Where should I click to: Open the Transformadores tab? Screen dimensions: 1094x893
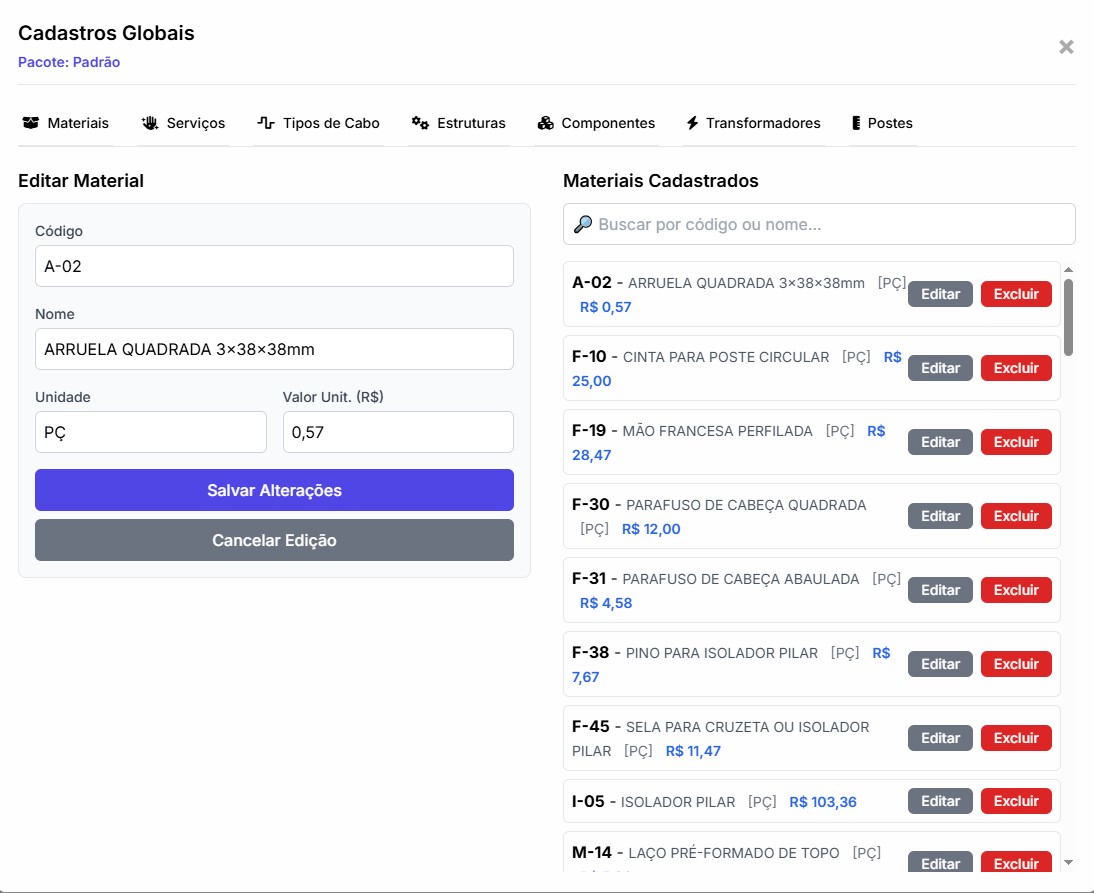(753, 122)
